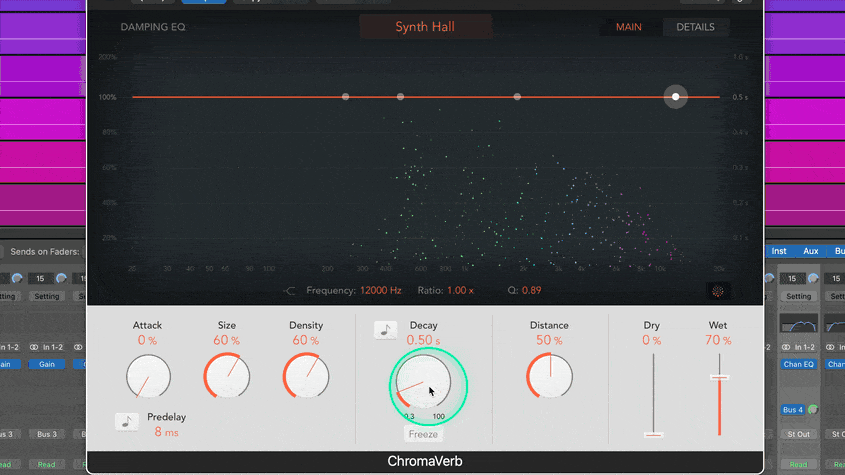
Task: Toggle the Predelay tempo sync note button
Action: [x=127, y=422]
